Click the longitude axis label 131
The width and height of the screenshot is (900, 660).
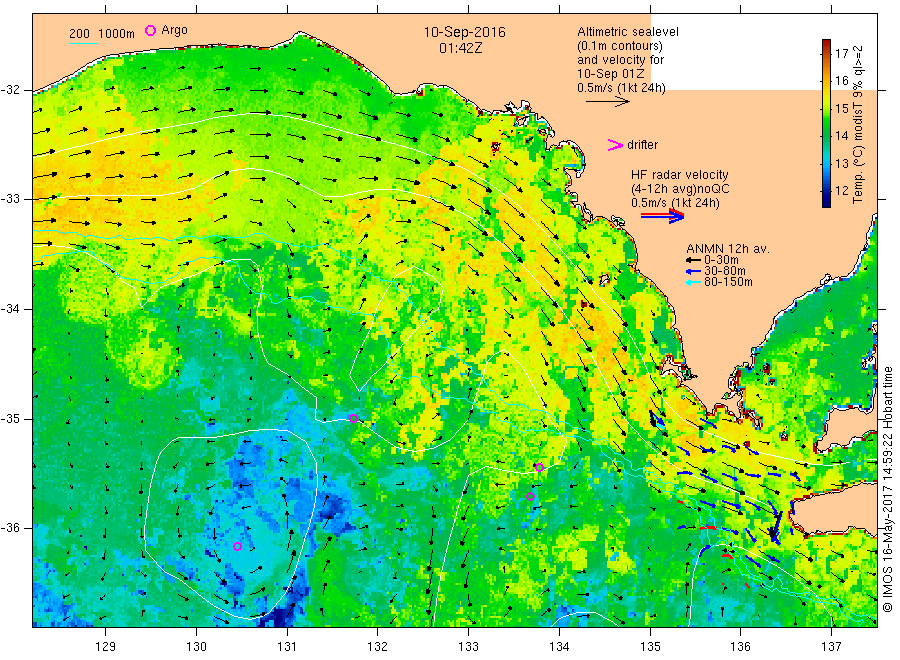click(287, 646)
